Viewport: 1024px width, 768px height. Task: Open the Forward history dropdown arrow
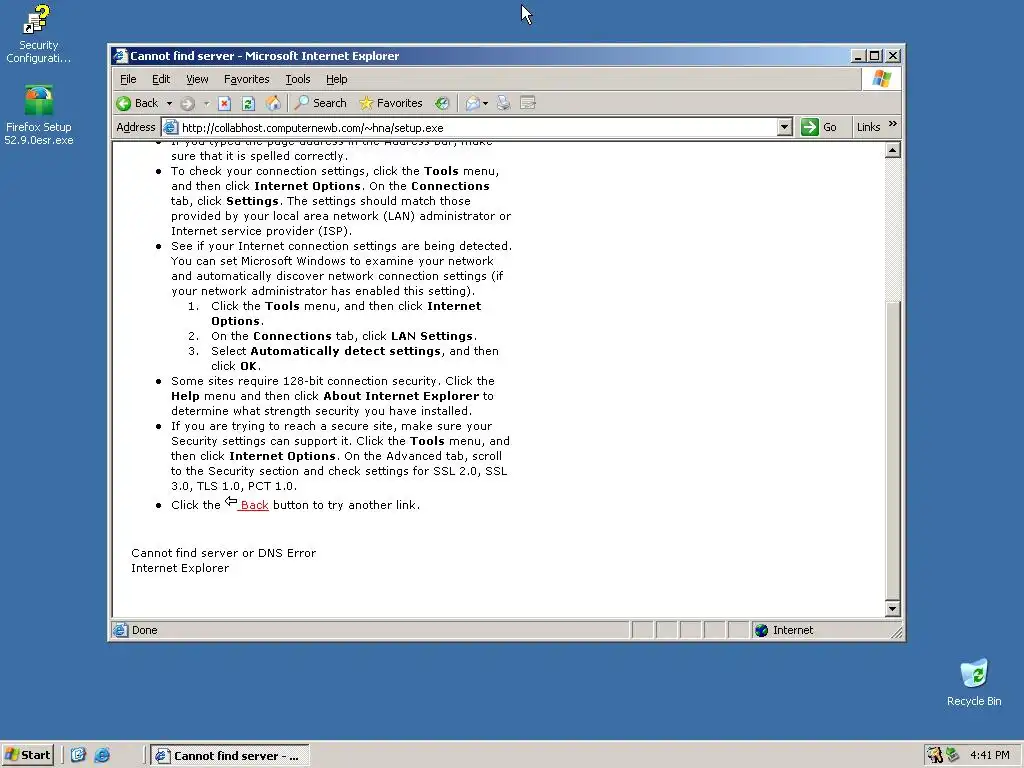206,103
